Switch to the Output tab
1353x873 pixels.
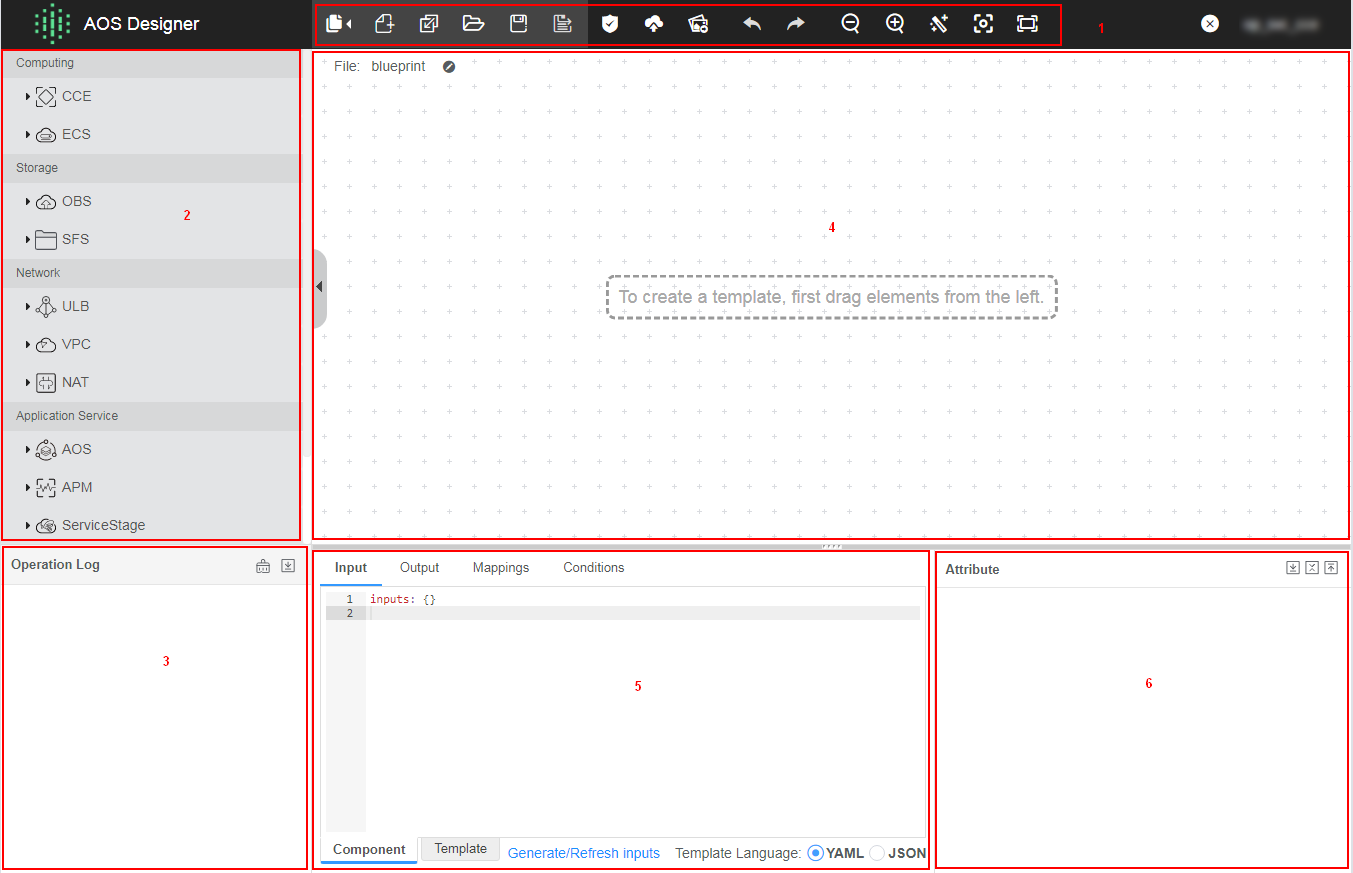pos(419,568)
